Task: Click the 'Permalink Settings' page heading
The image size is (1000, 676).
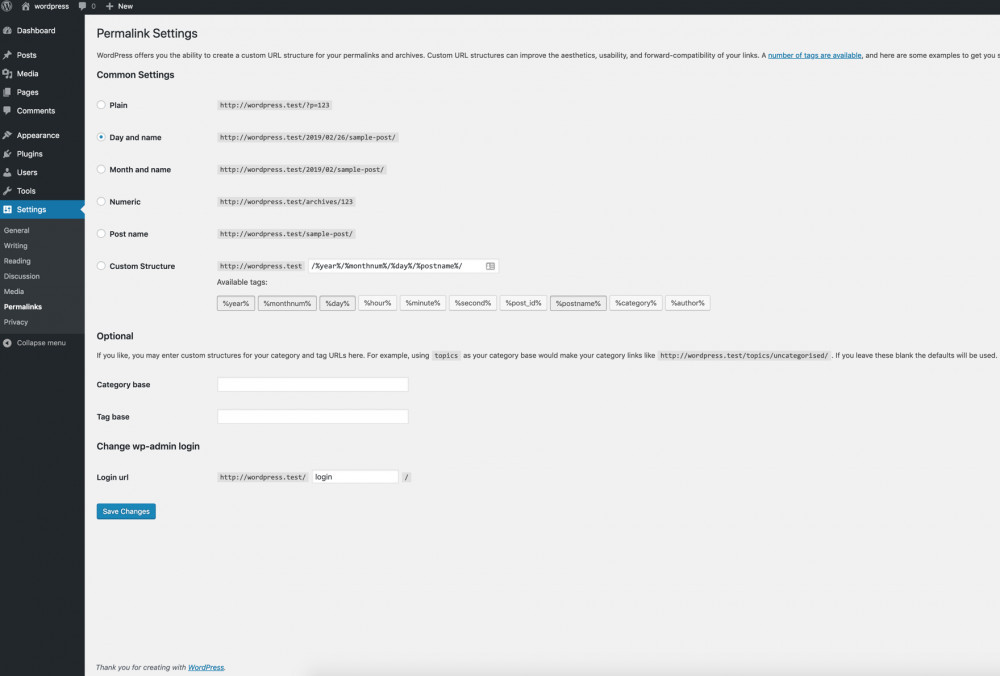Action: point(147,33)
